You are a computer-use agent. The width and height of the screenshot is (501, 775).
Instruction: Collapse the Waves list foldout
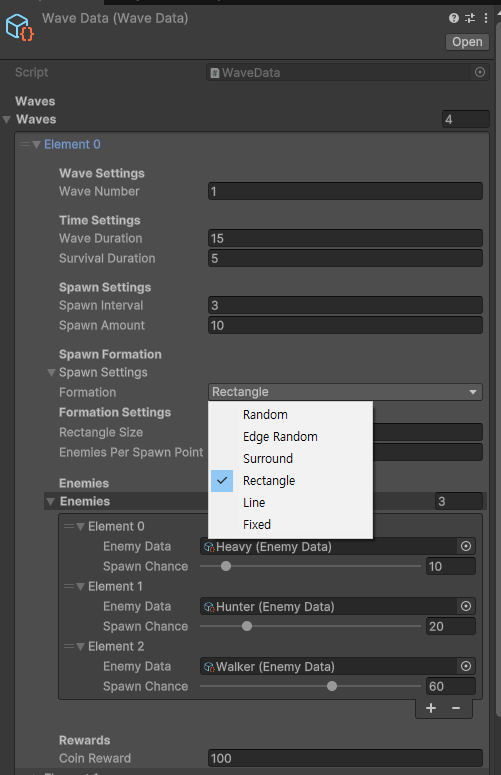(x=7, y=120)
